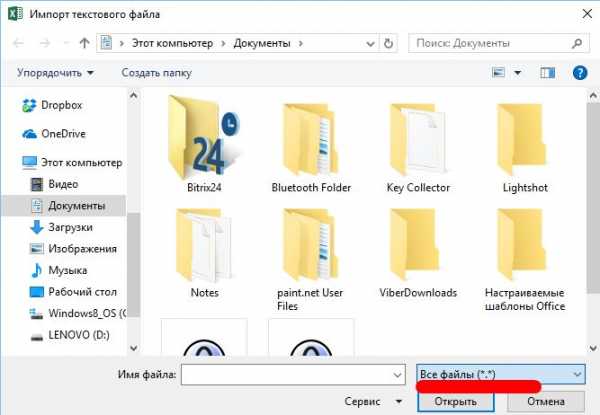Open the Упорядочить menu
The height and width of the screenshot is (415, 600).
click(55, 73)
